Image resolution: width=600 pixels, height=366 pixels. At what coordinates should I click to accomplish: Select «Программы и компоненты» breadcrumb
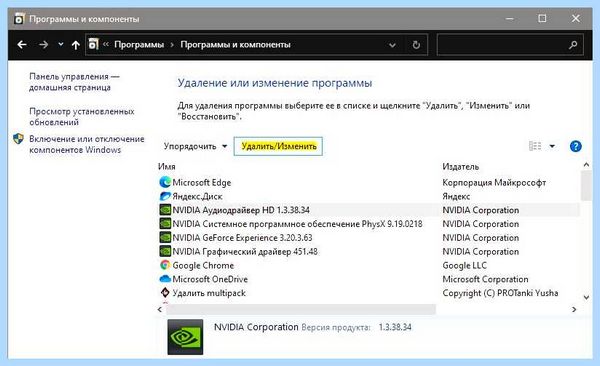point(235,45)
